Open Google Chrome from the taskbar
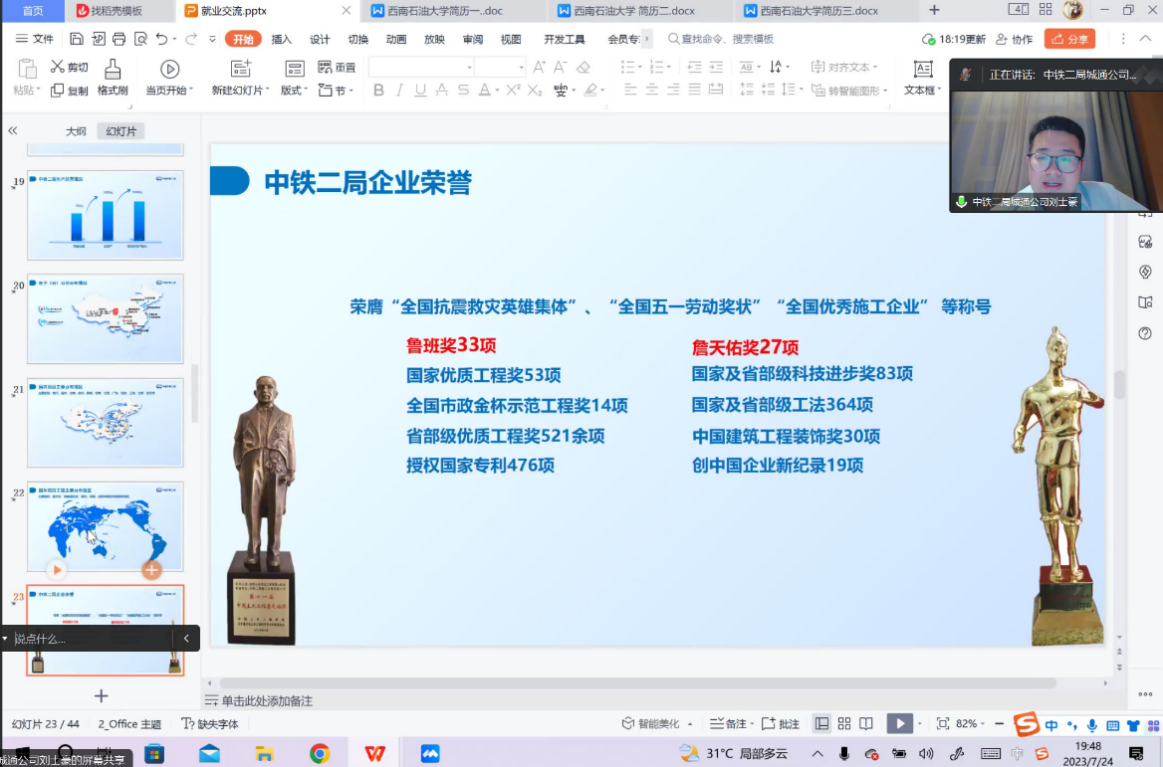Image resolution: width=1163 pixels, height=767 pixels. tap(320, 754)
